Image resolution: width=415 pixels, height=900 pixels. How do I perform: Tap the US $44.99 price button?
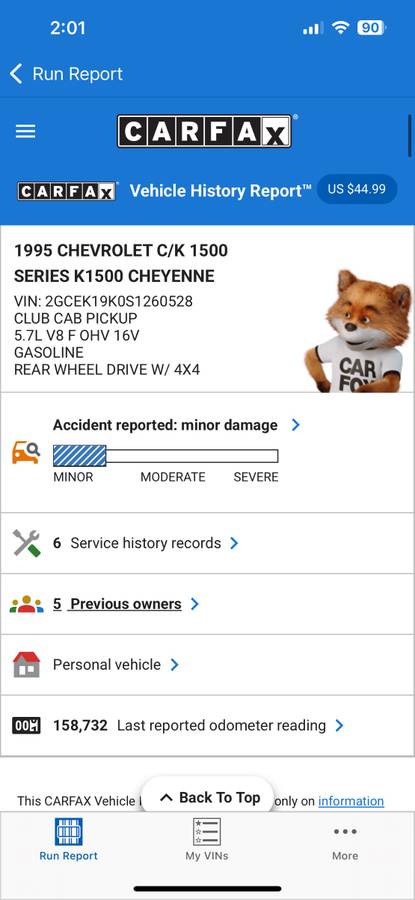(x=357, y=189)
